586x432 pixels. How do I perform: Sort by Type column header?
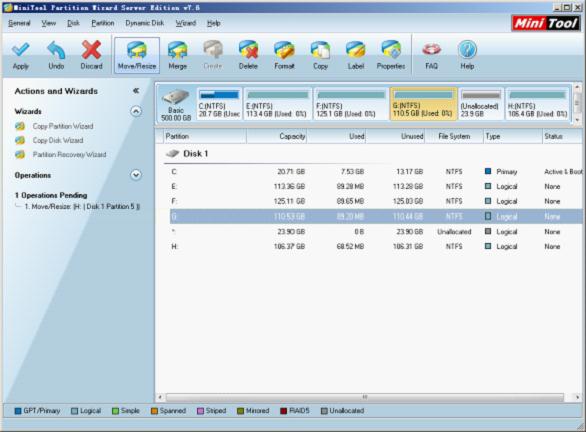513,136
